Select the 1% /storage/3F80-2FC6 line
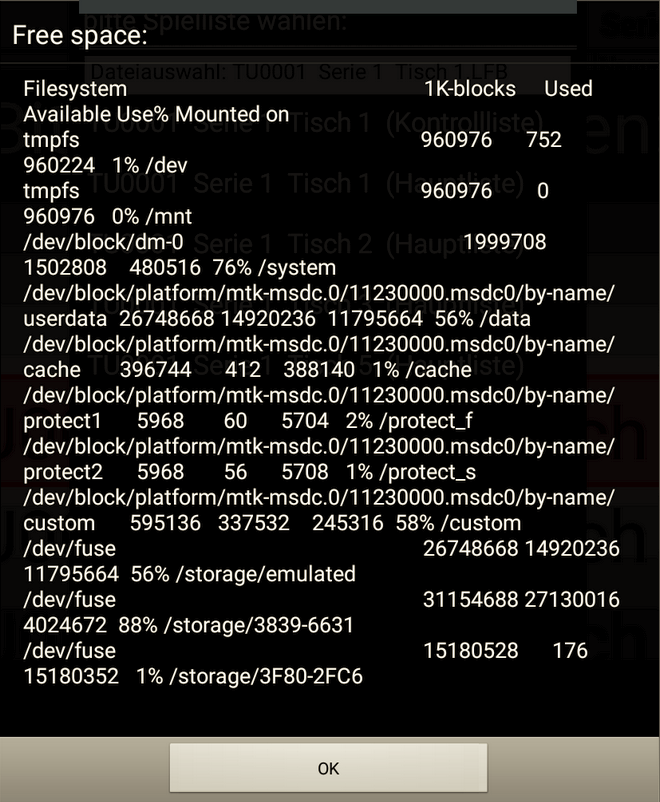 click(192, 676)
